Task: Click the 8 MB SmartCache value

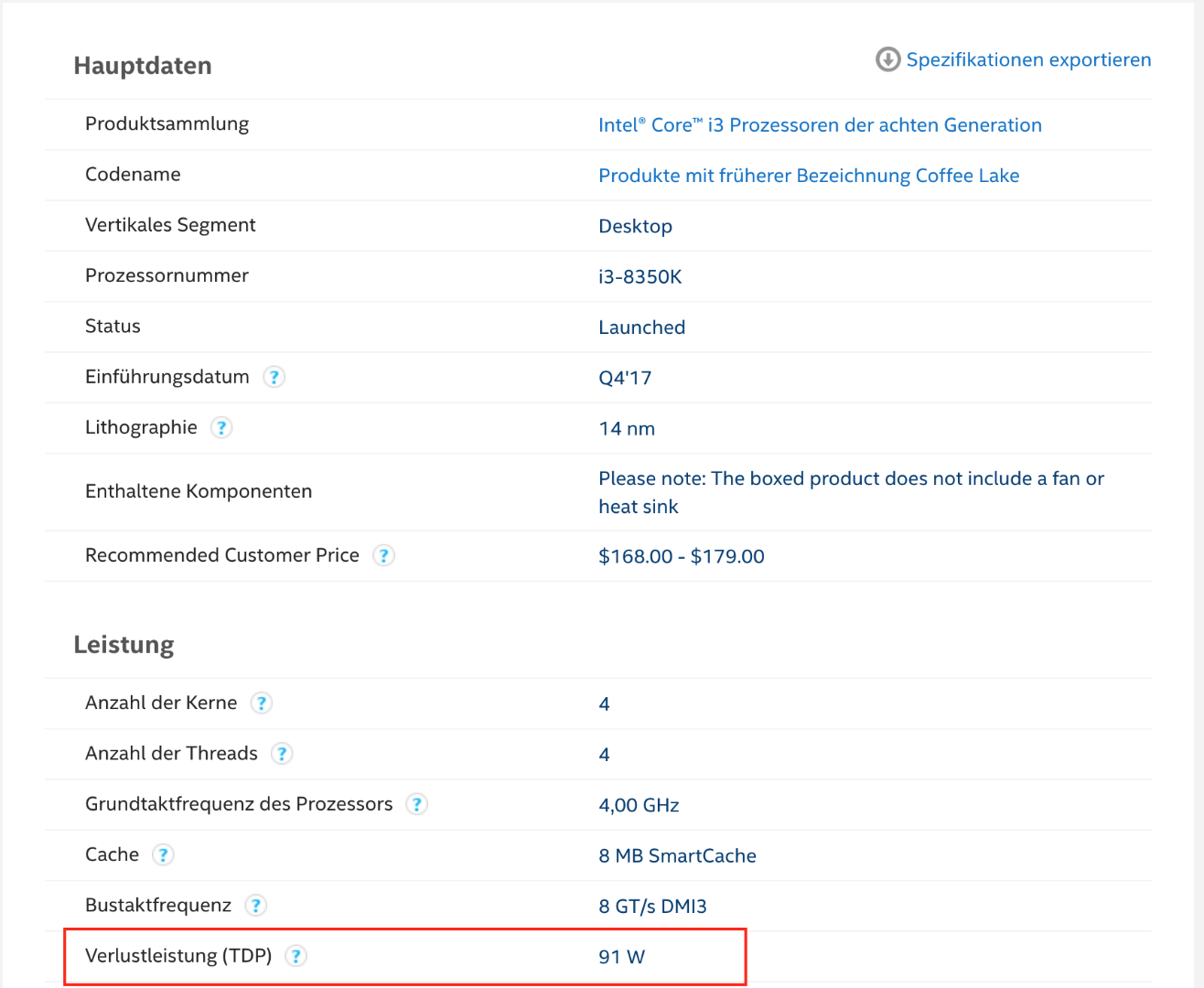Action: [x=677, y=856]
